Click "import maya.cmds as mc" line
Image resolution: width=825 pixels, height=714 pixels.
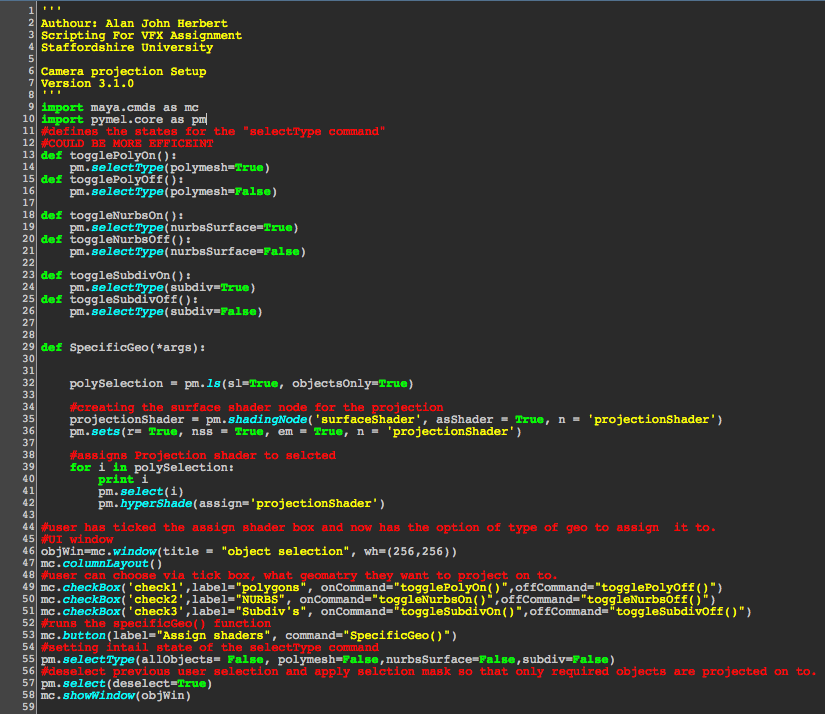point(120,107)
